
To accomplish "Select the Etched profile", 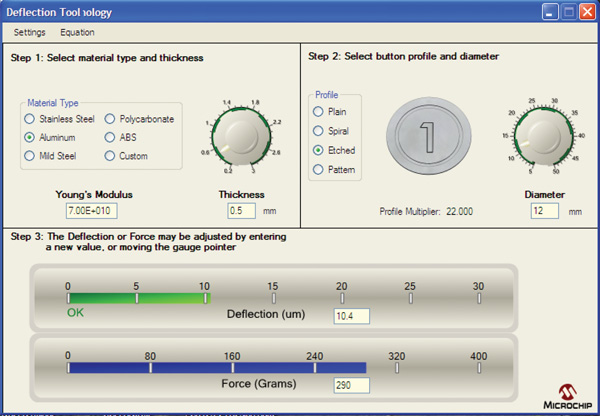I will click(x=318, y=150).
